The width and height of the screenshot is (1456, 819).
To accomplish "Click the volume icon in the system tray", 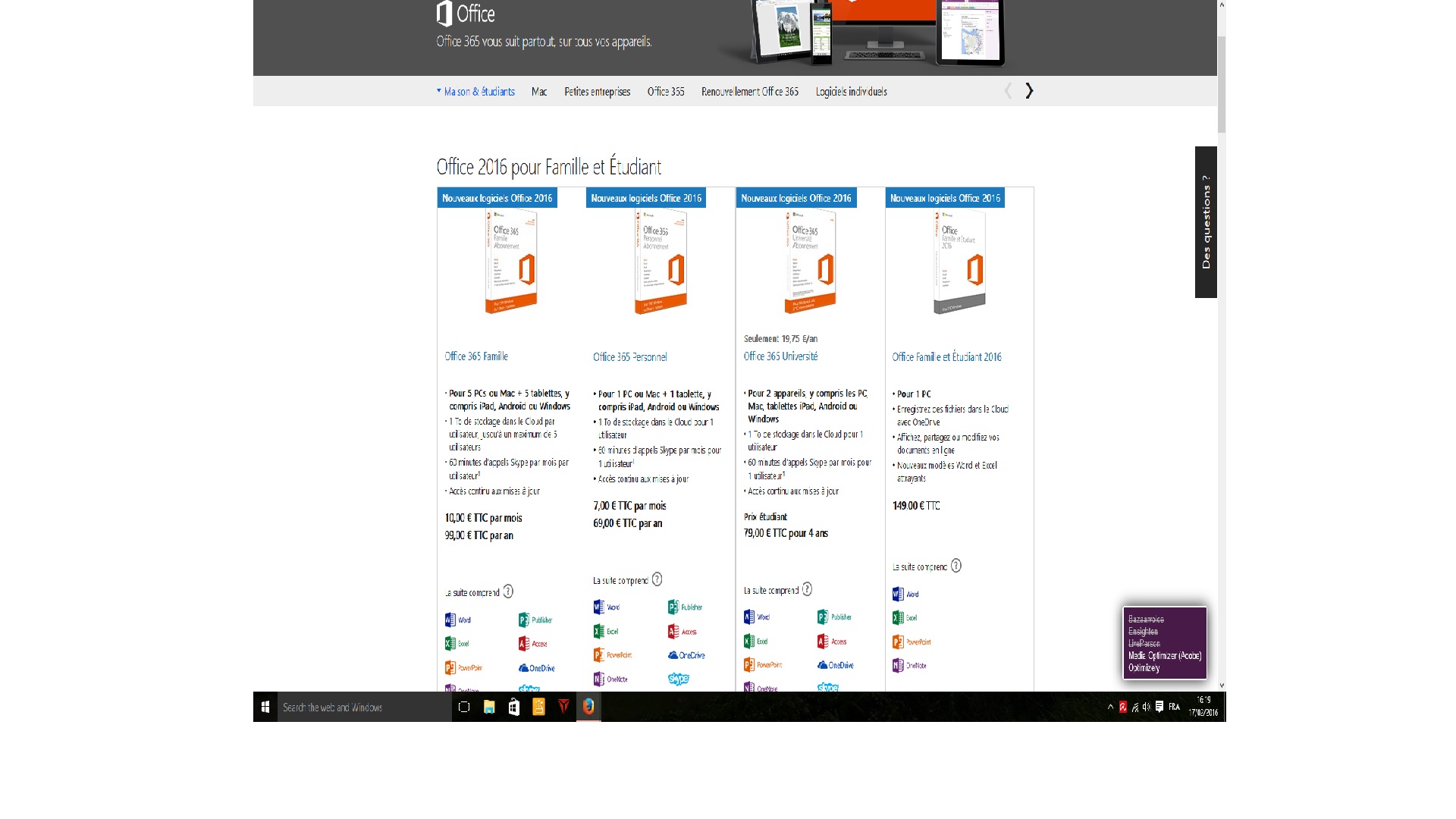I will [x=1147, y=707].
